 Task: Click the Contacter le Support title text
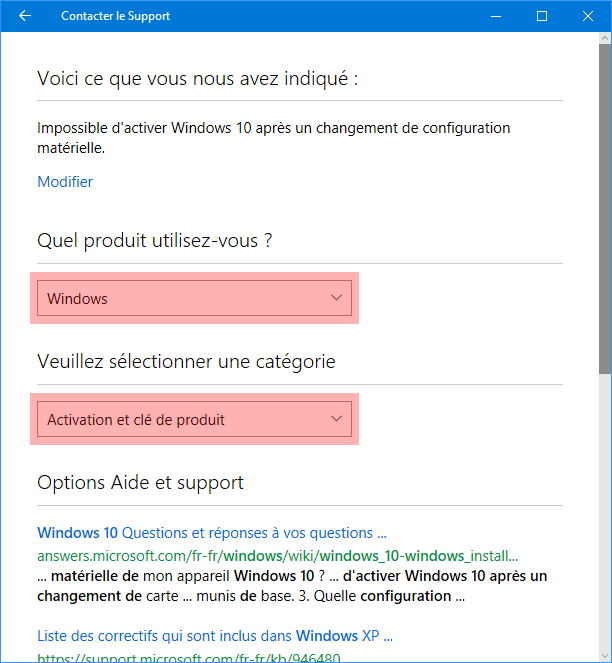click(115, 16)
